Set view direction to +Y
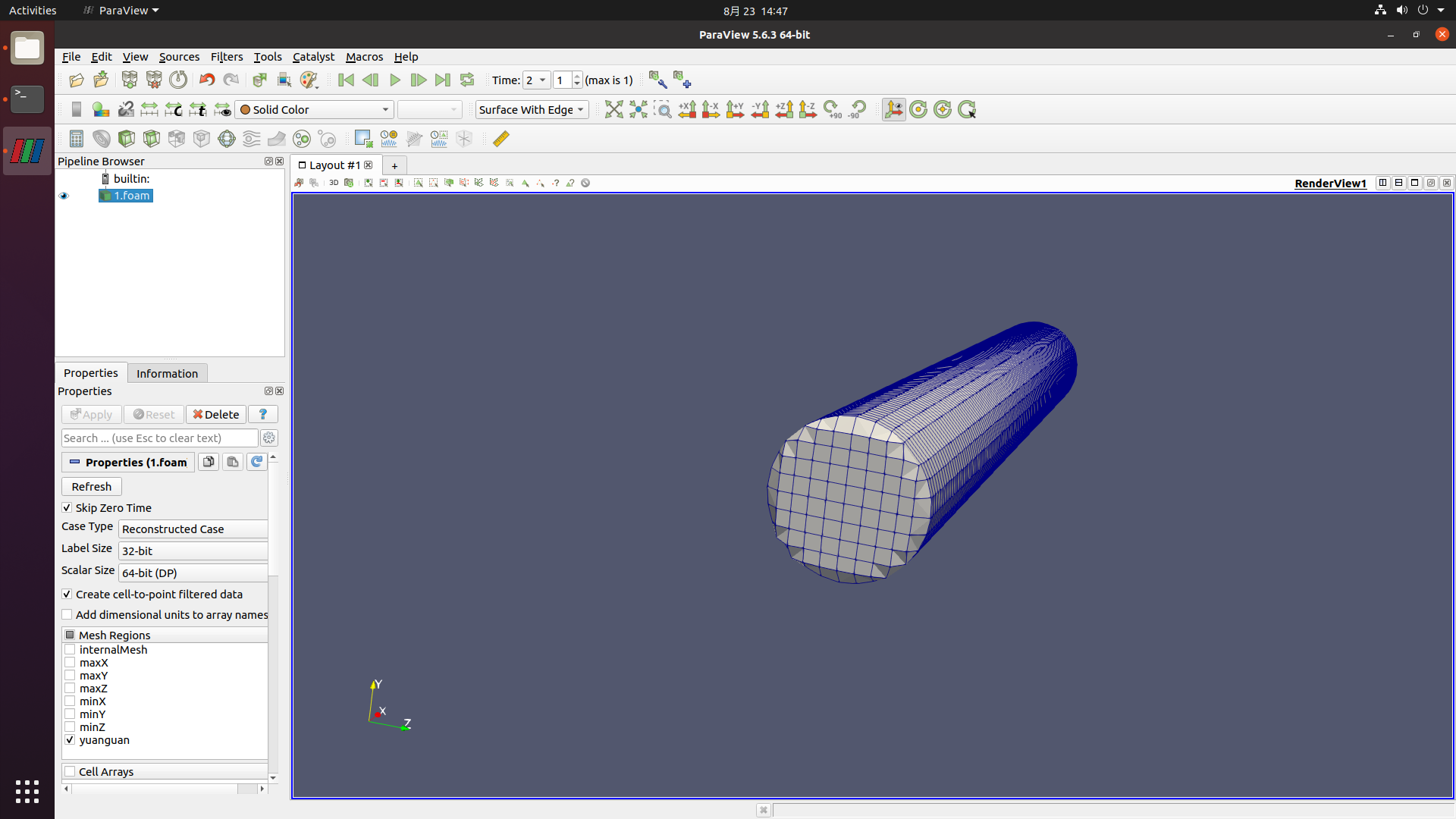The height and width of the screenshot is (819, 1456). (735, 110)
